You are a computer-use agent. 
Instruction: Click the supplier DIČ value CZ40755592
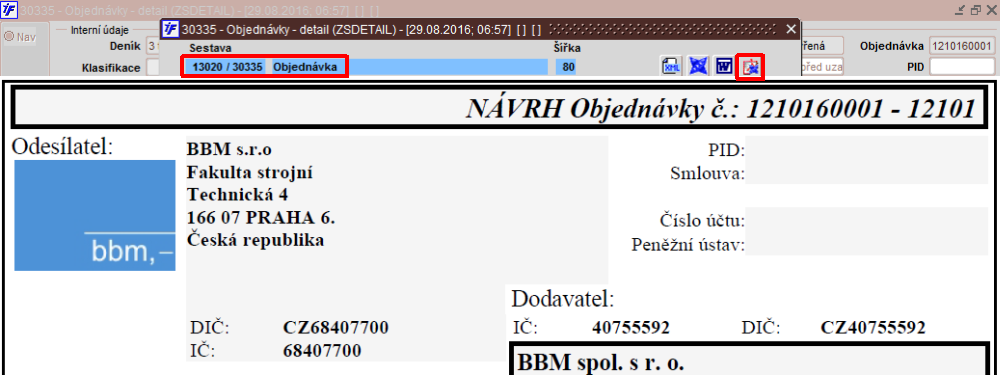pos(872,329)
